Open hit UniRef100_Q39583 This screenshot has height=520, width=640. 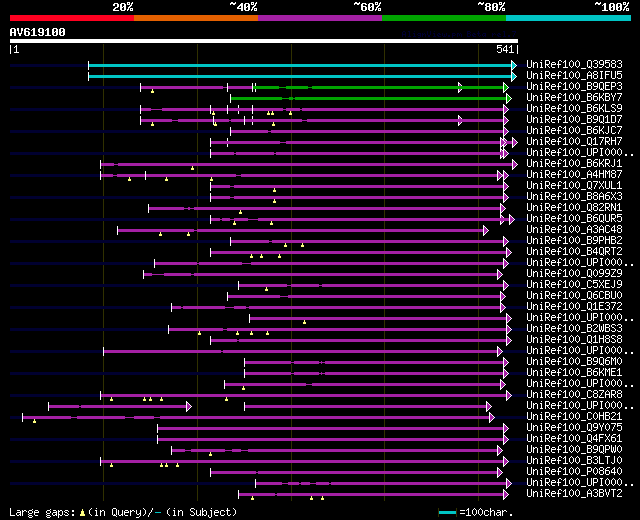click(574, 64)
